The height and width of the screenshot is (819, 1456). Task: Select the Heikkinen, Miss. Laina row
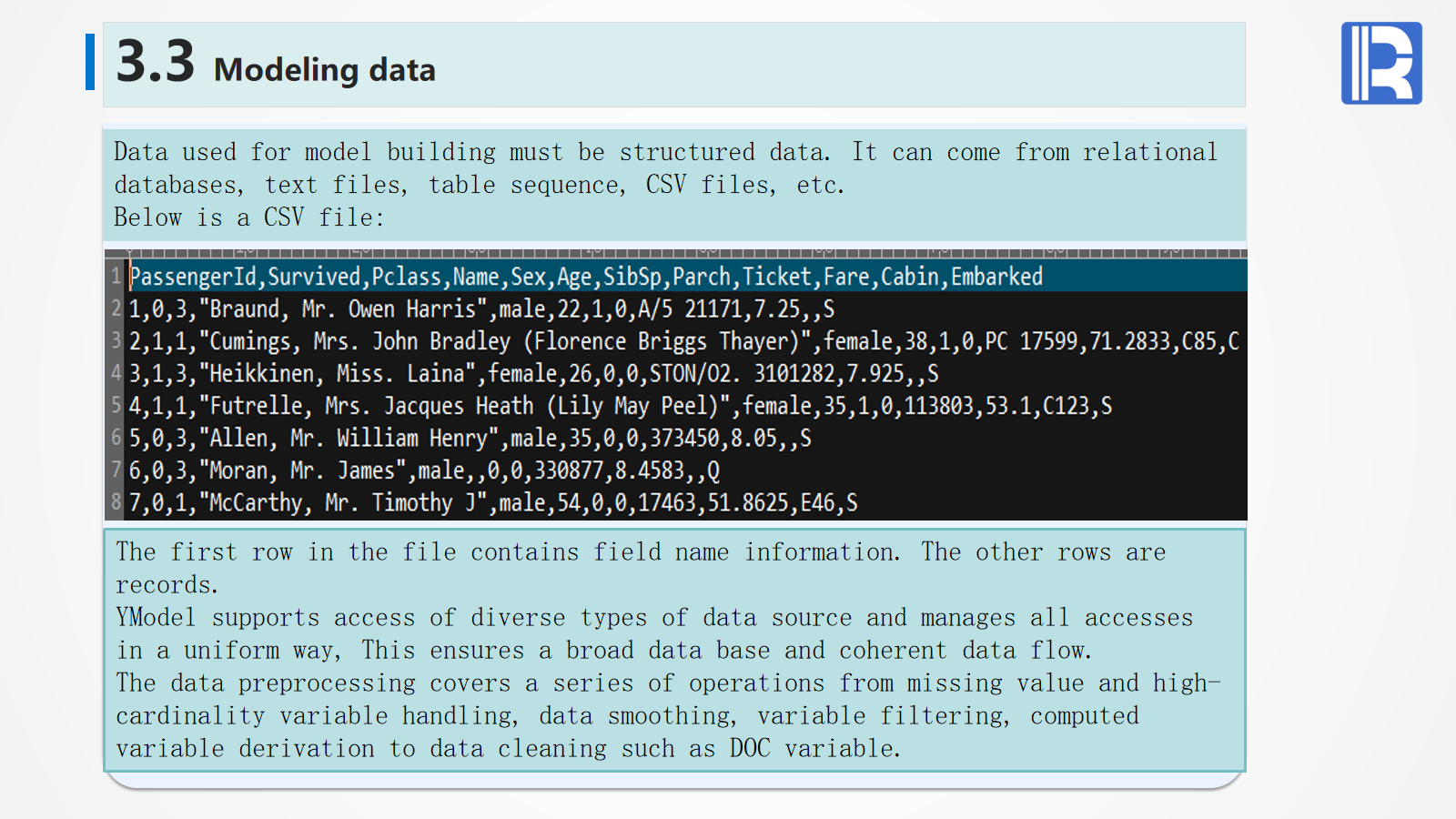(533, 374)
